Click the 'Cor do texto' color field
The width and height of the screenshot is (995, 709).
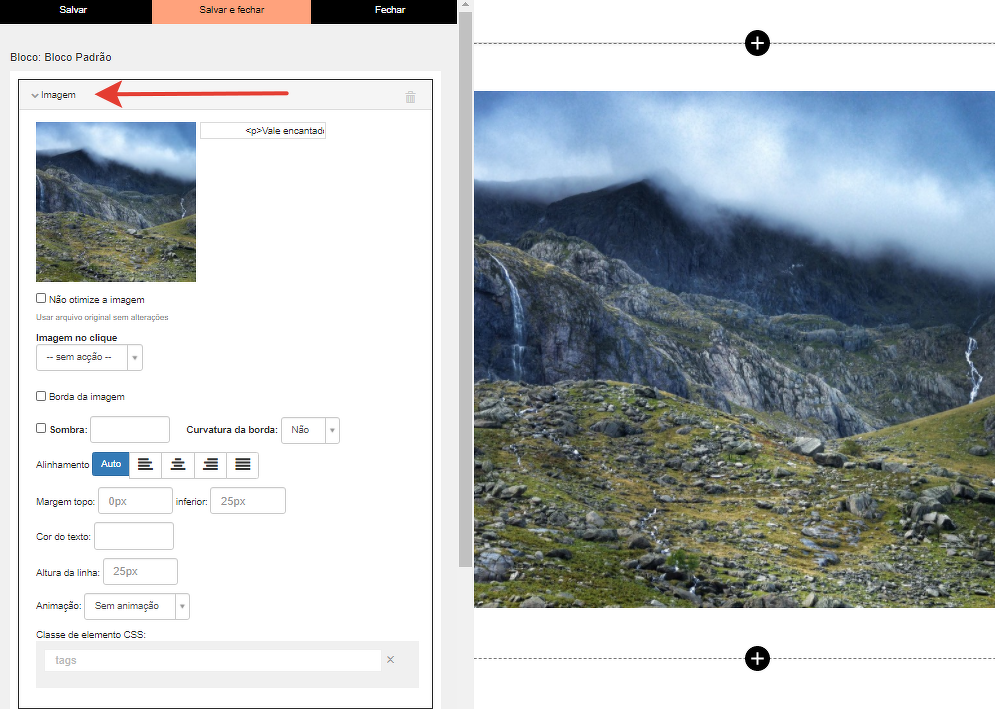[x=134, y=536]
